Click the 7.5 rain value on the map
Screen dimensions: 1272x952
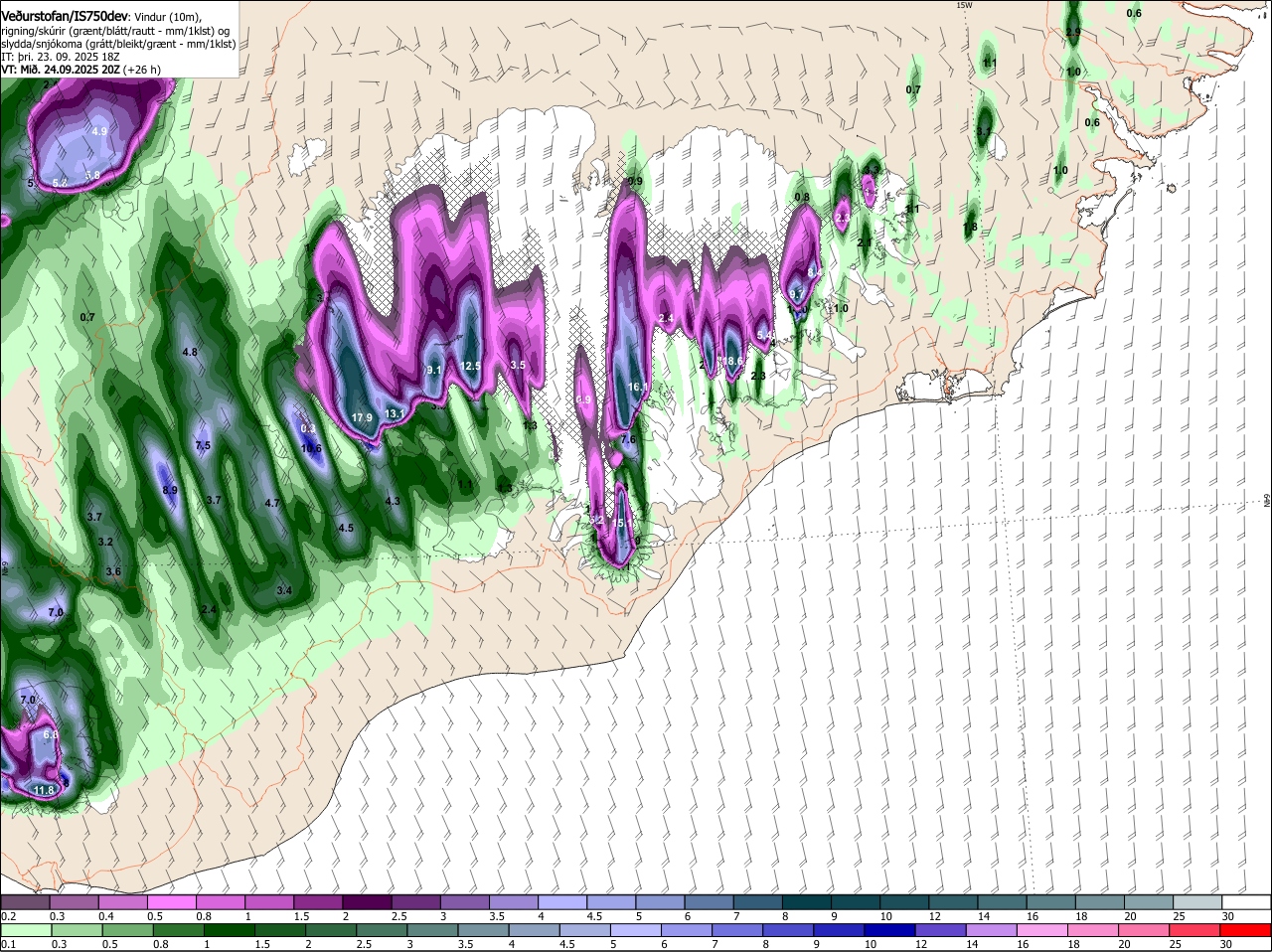pyautogui.click(x=203, y=446)
